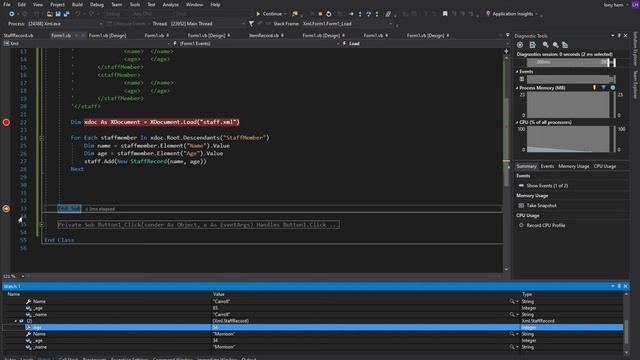640x360 pixels.
Task: Click the yellow marker icon in Process Memory header
Action: pyautogui.click(x=594, y=88)
